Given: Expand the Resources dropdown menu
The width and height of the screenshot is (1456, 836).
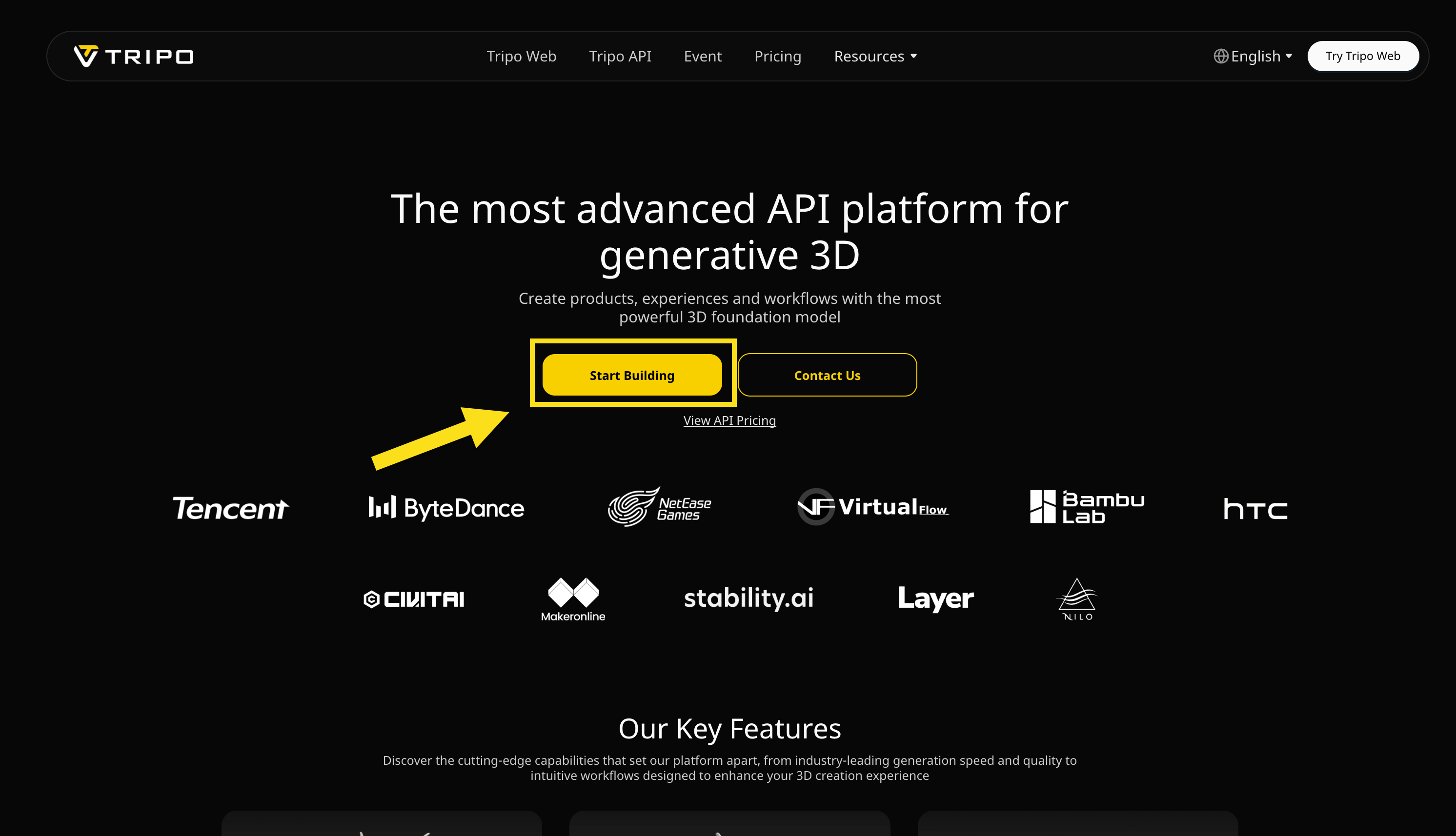Looking at the screenshot, I should [x=875, y=56].
